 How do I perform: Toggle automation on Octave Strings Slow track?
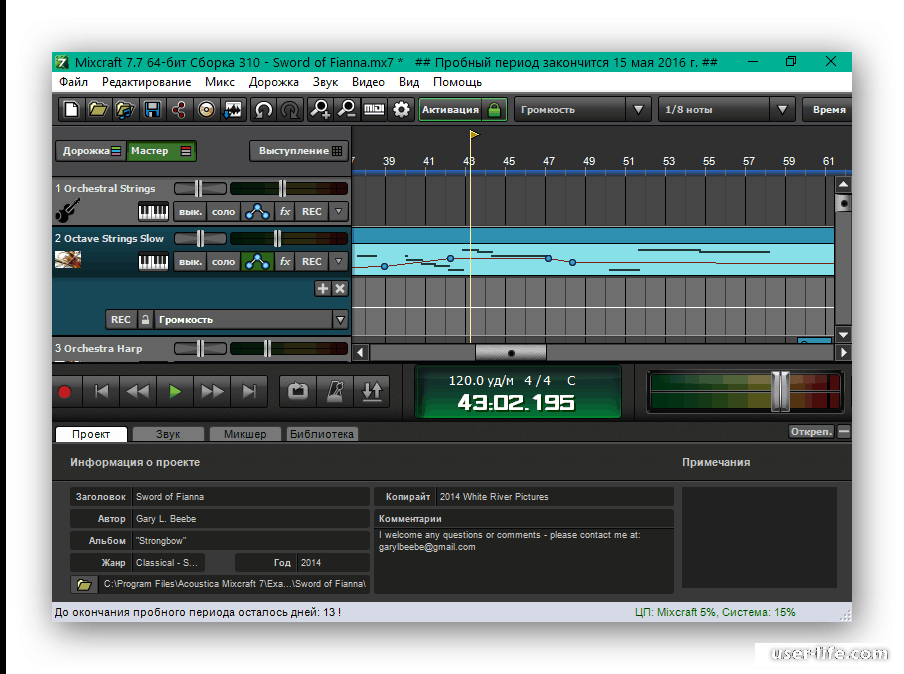[257, 262]
